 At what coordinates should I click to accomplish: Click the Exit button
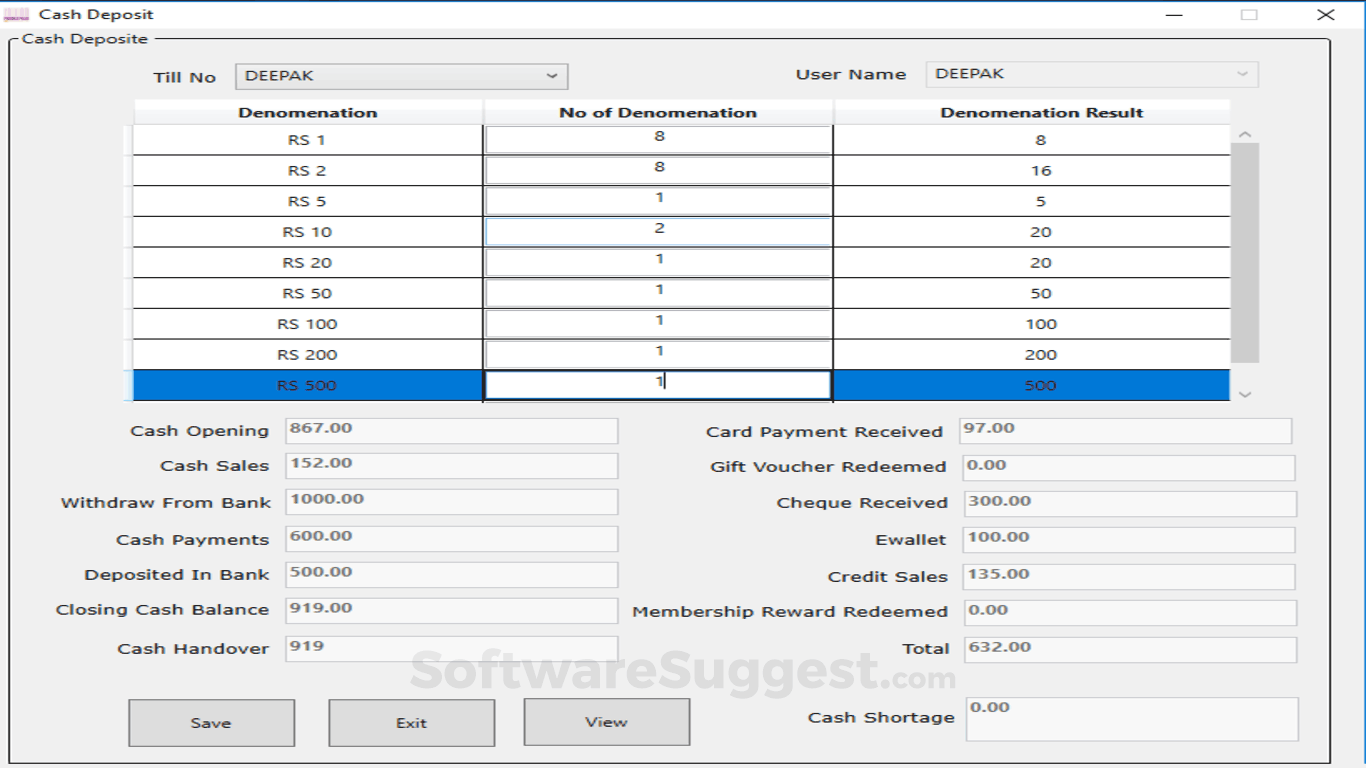point(411,722)
